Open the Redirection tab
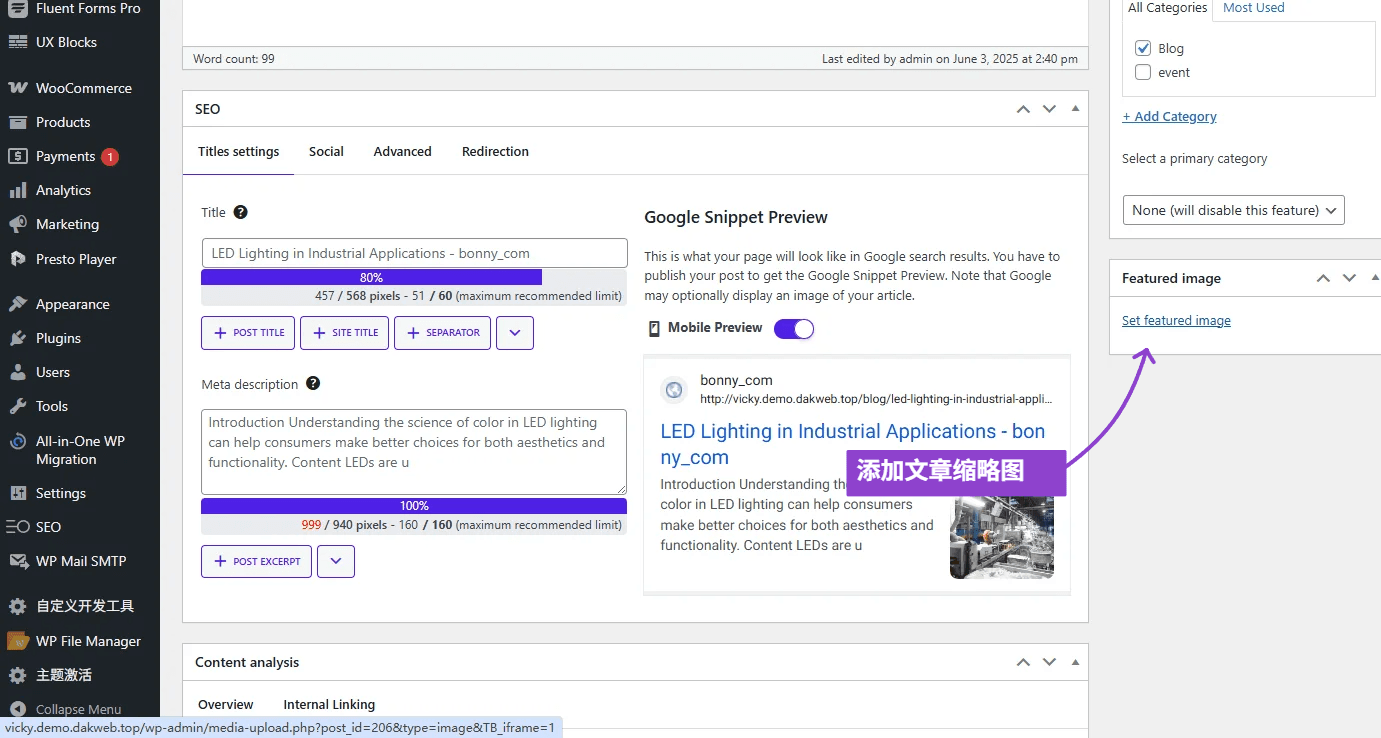1381x738 pixels. pos(495,152)
